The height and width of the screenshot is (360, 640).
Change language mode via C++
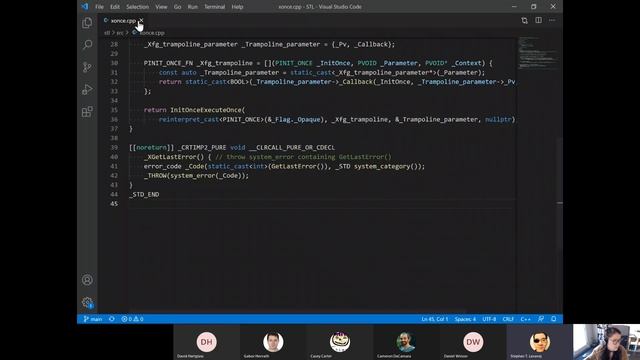click(x=526, y=319)
